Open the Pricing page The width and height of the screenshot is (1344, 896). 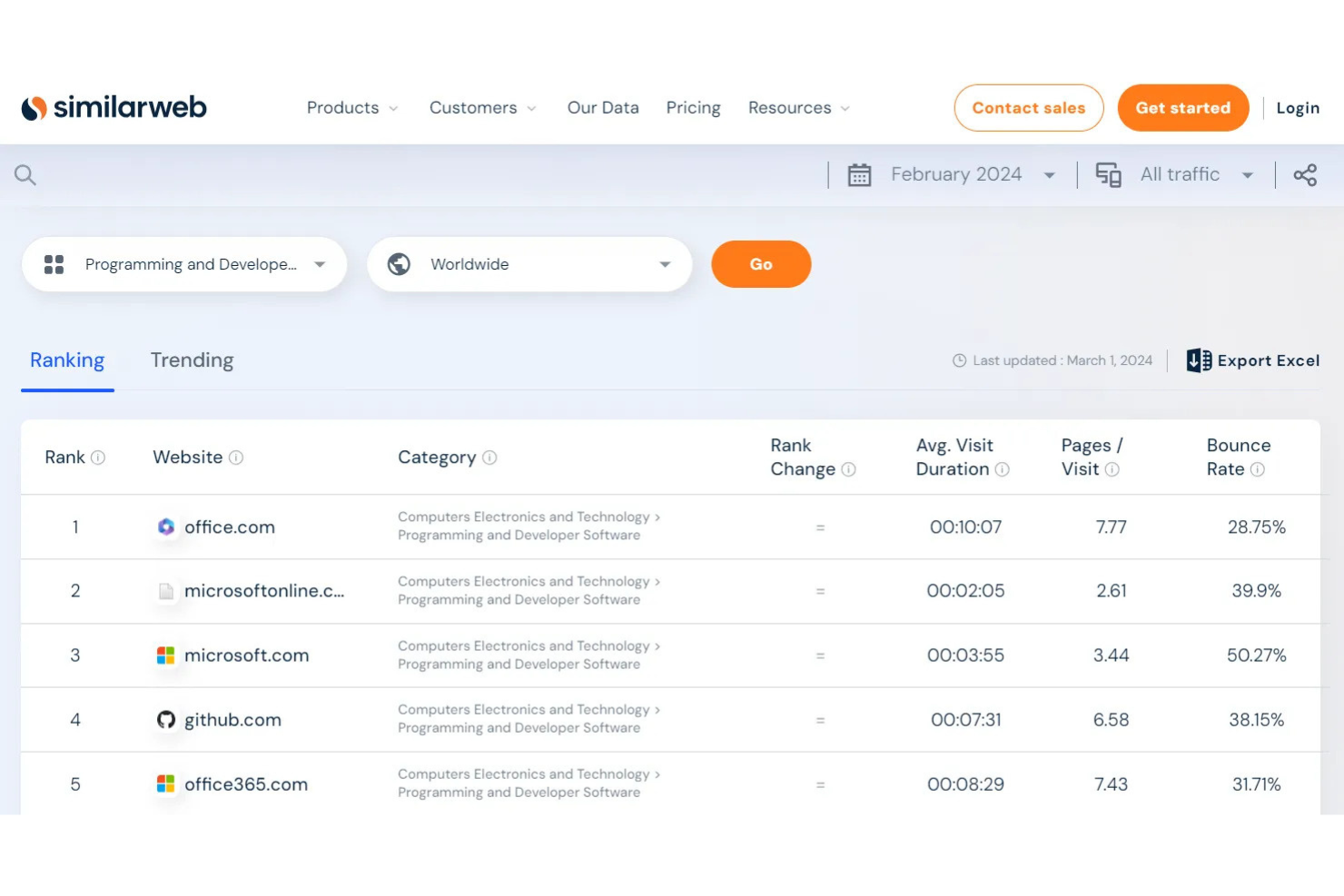[x=693, y=108]
